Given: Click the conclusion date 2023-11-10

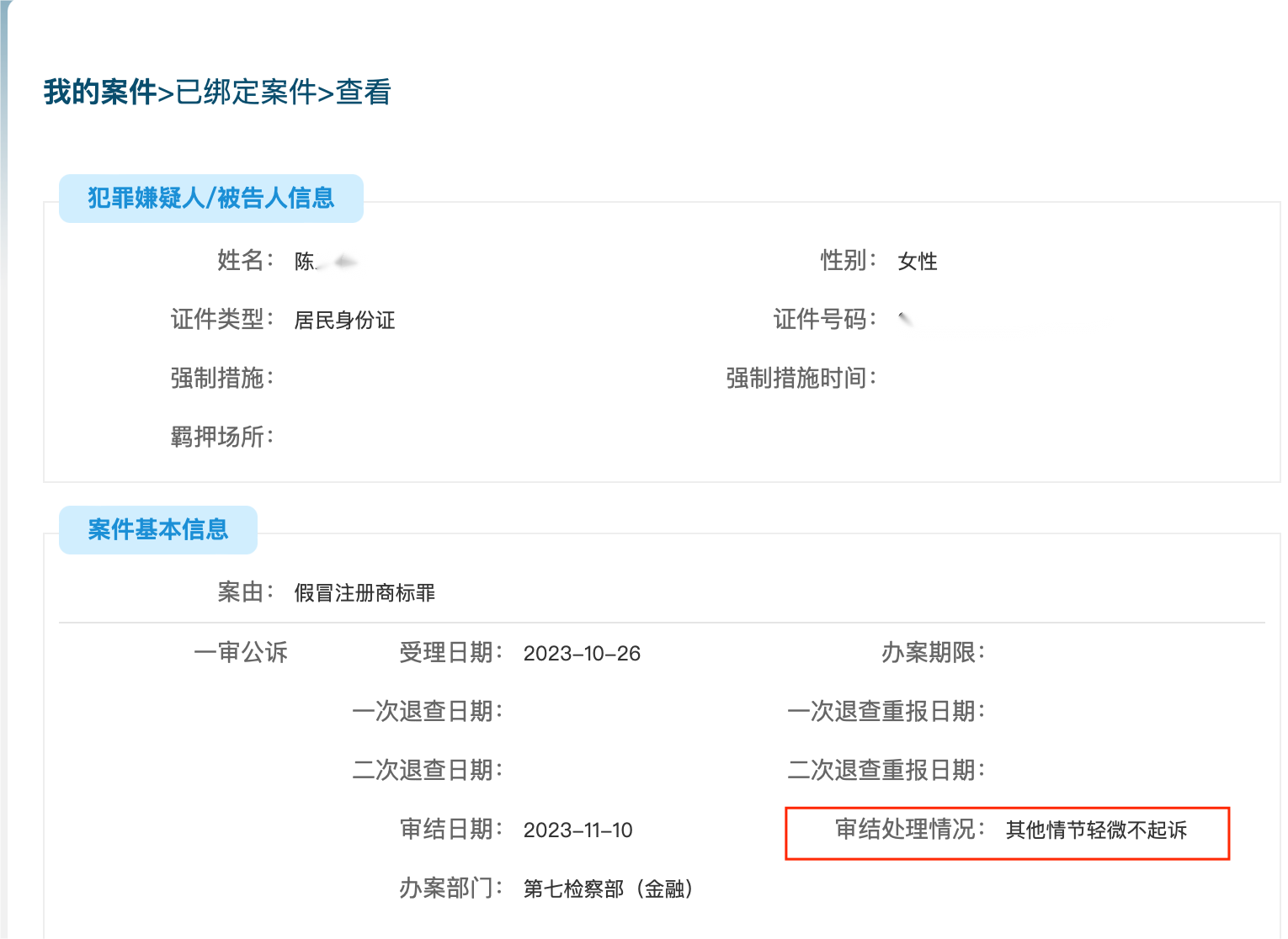Looking at the screenshot, I should tap(577, 830).
